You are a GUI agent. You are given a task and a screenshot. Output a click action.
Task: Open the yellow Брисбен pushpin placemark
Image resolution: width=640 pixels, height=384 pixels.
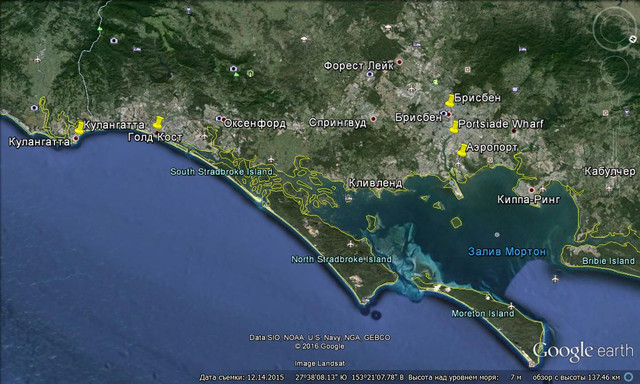tap(449, 101)
